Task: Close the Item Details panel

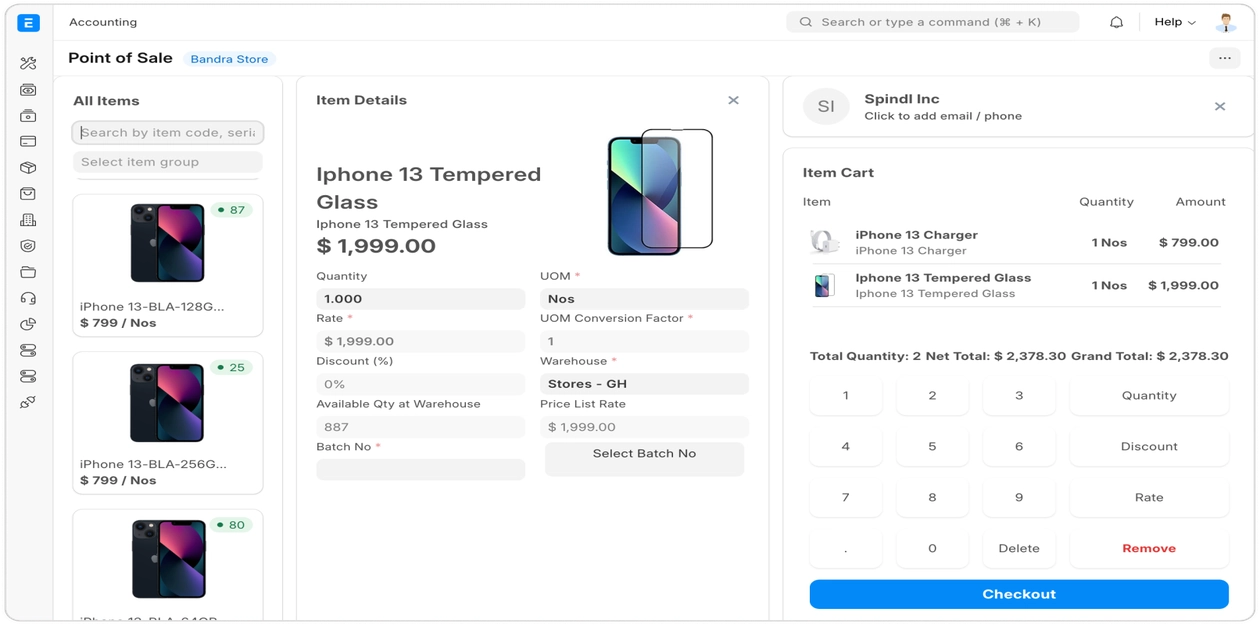Action: pos(733,100)
